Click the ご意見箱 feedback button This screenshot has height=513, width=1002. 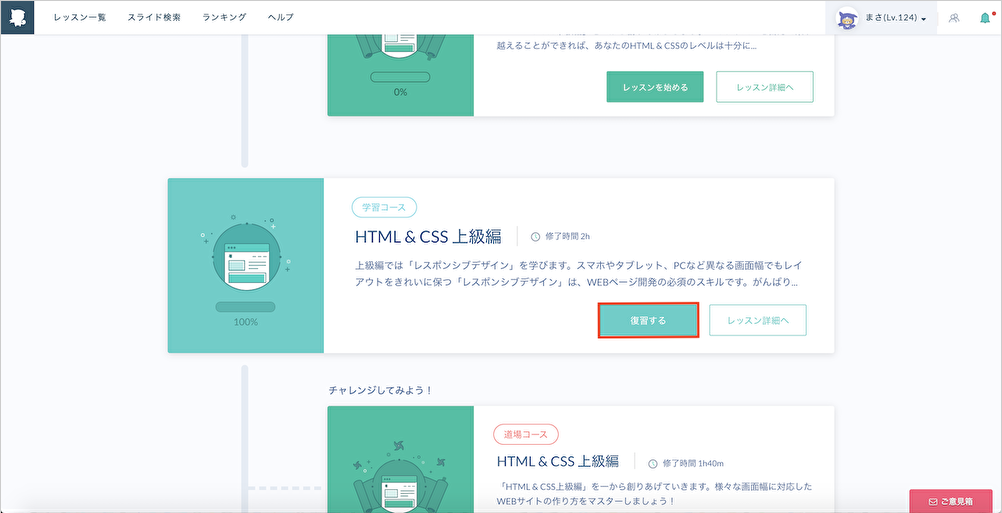950,500
